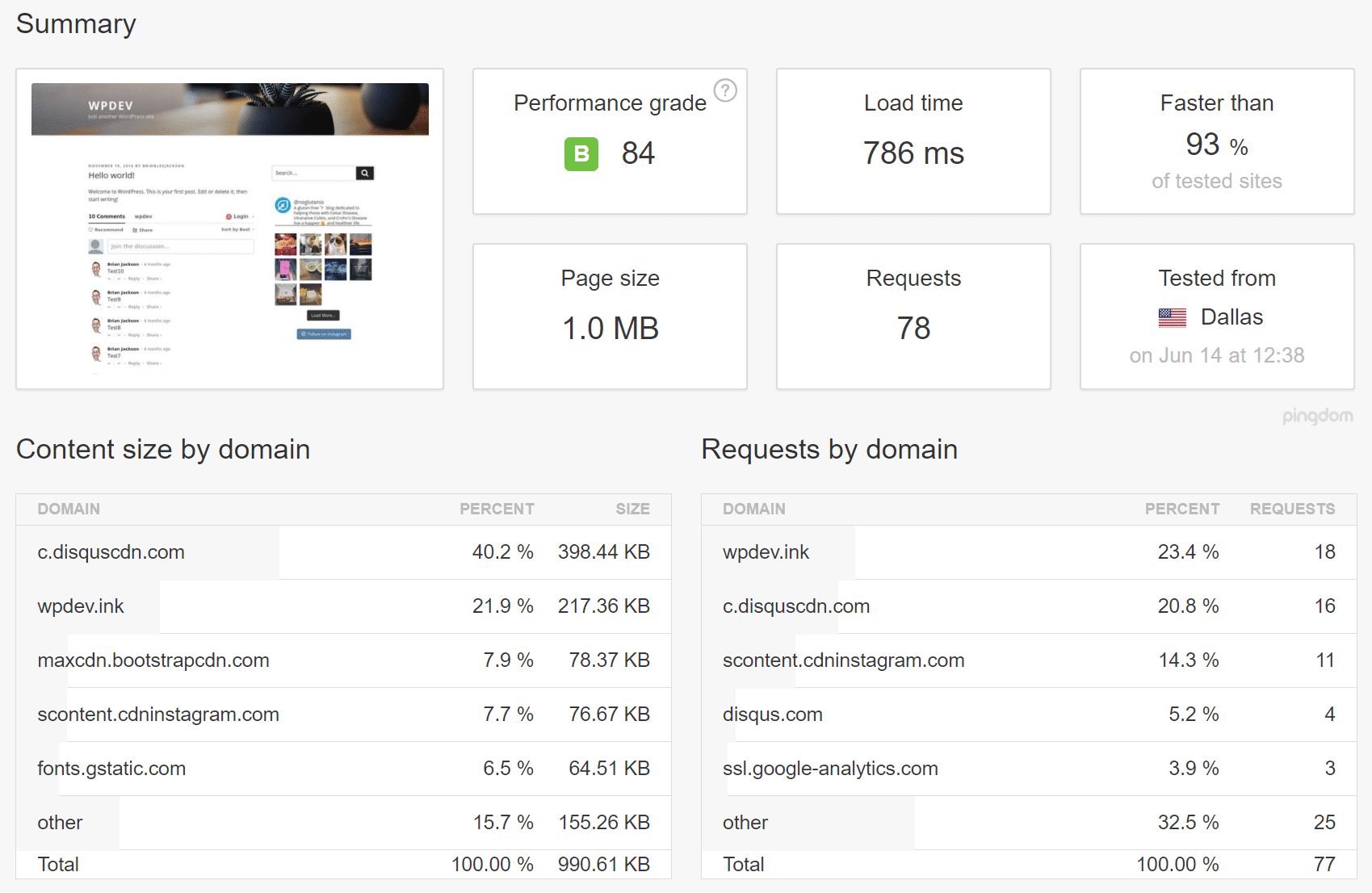
Task: Expand the Login dropdown chevron
Action: coord(254,216)
